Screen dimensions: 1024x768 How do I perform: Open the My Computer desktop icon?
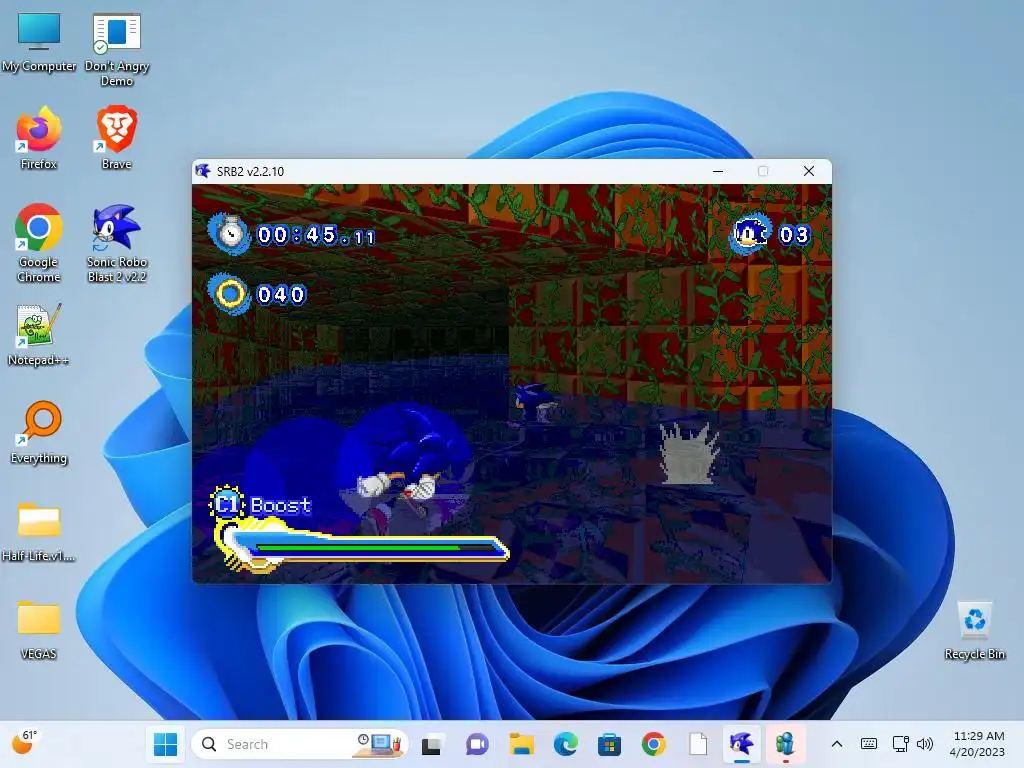click(x=39, y=42)
